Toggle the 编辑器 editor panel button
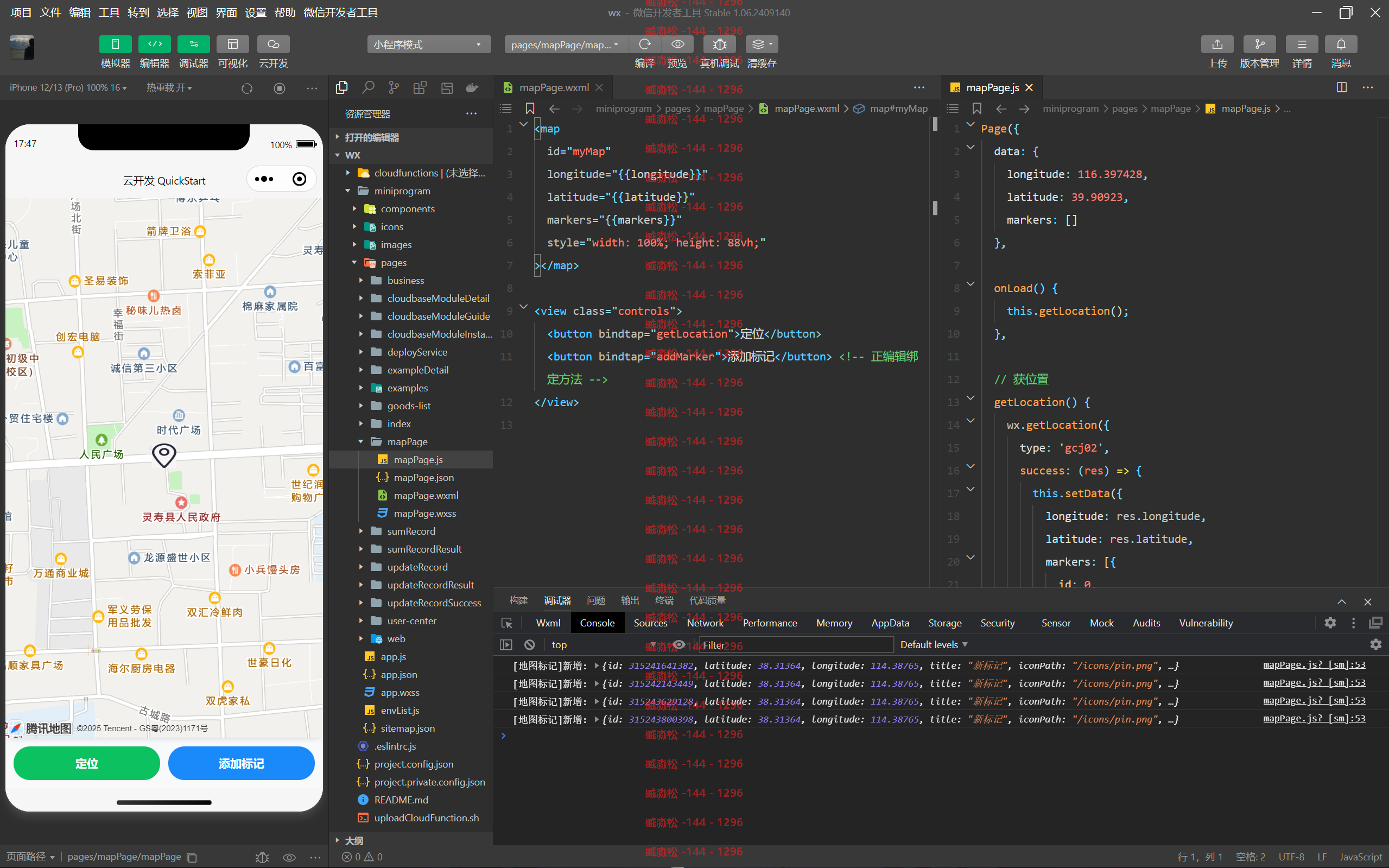1389x868 pixels. pos(154,44)
